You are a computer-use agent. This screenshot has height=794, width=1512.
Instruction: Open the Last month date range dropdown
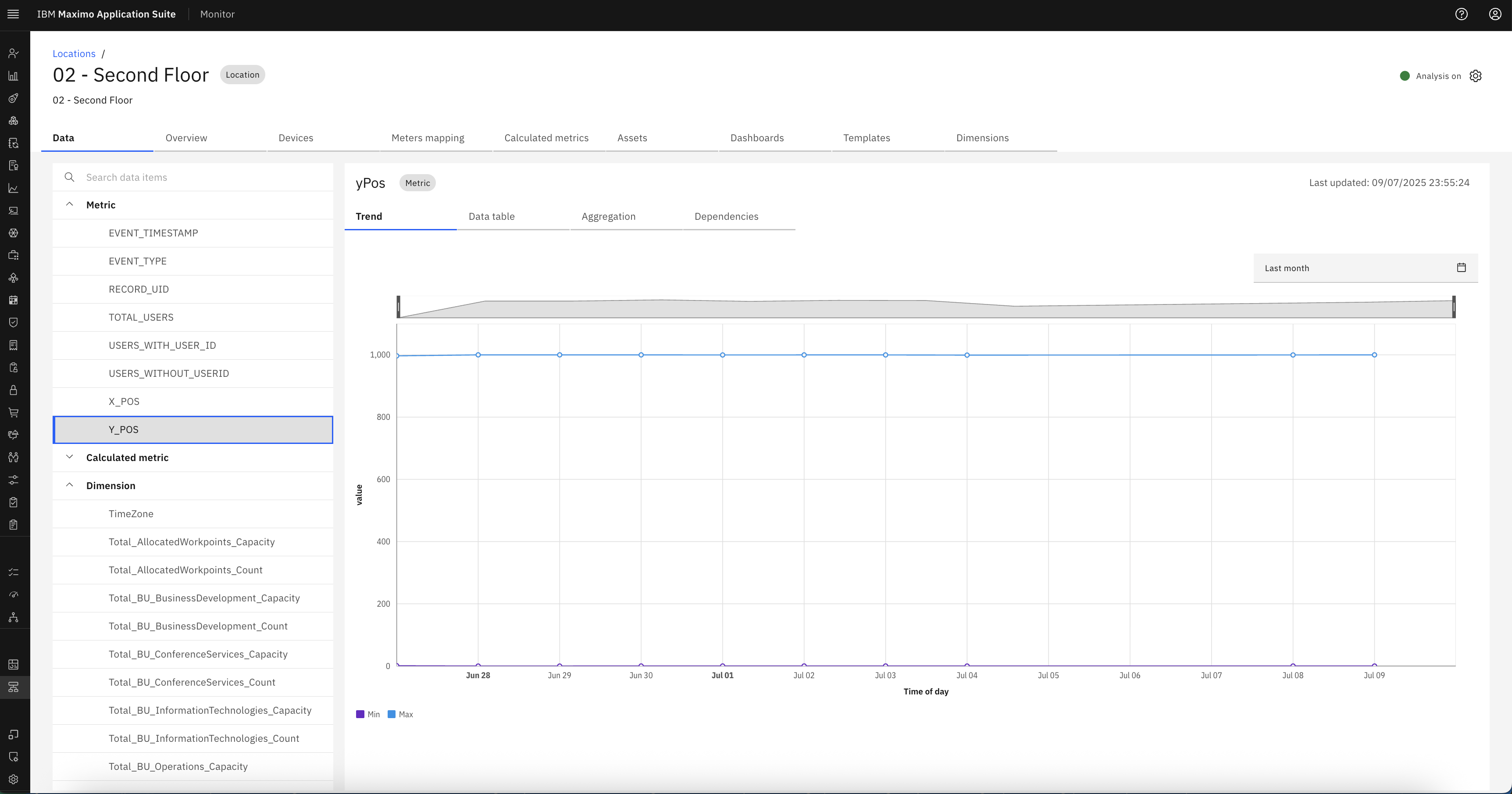click(1365, 268)
